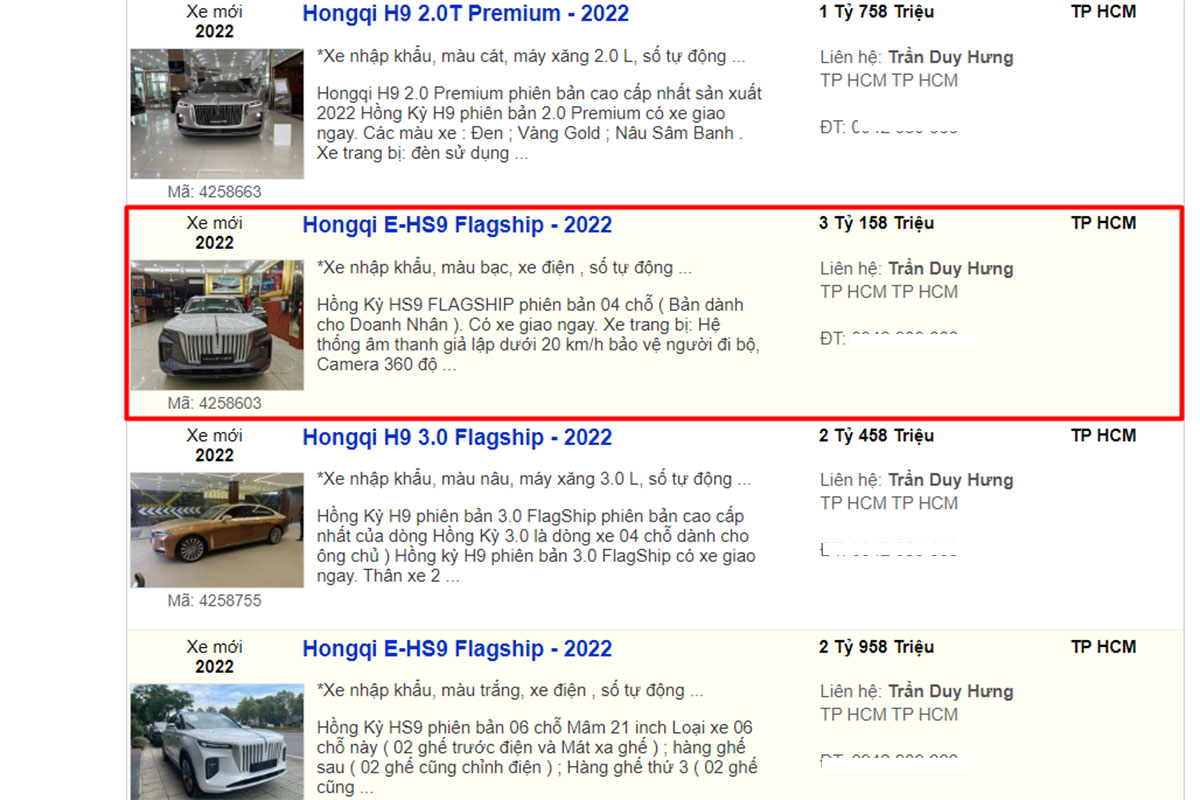This screenshot has width=1200, height=800.
Task: Select the 2 Tỷ 458 Triệu price
Action: [x=876, y=435]
